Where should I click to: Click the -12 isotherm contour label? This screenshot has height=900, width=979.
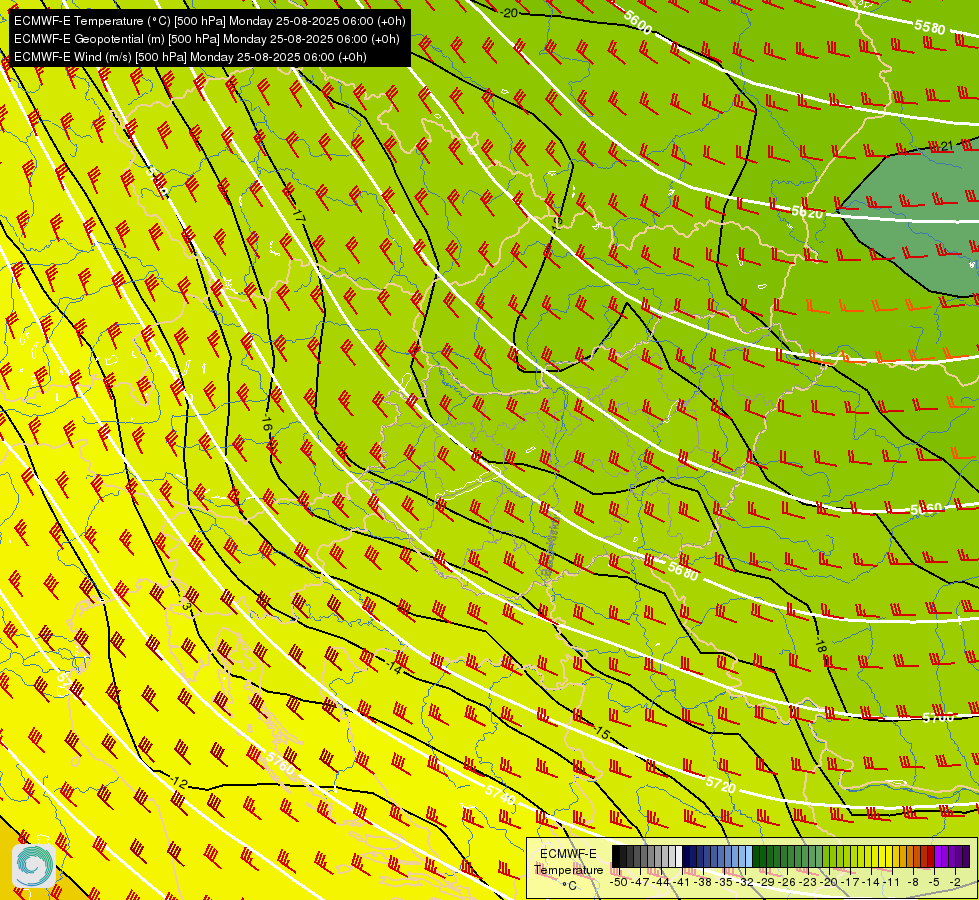[179, 782]
